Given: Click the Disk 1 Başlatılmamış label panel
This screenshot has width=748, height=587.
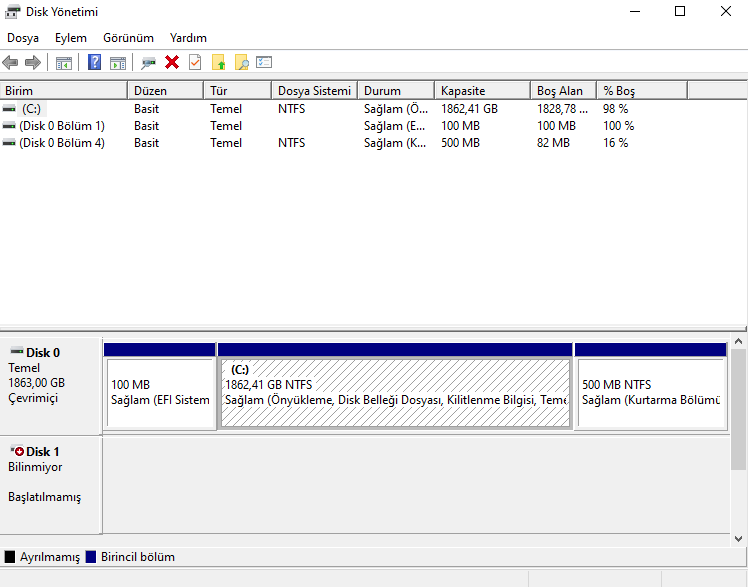Looking at the screenshot, I should (x=51, y=484).
